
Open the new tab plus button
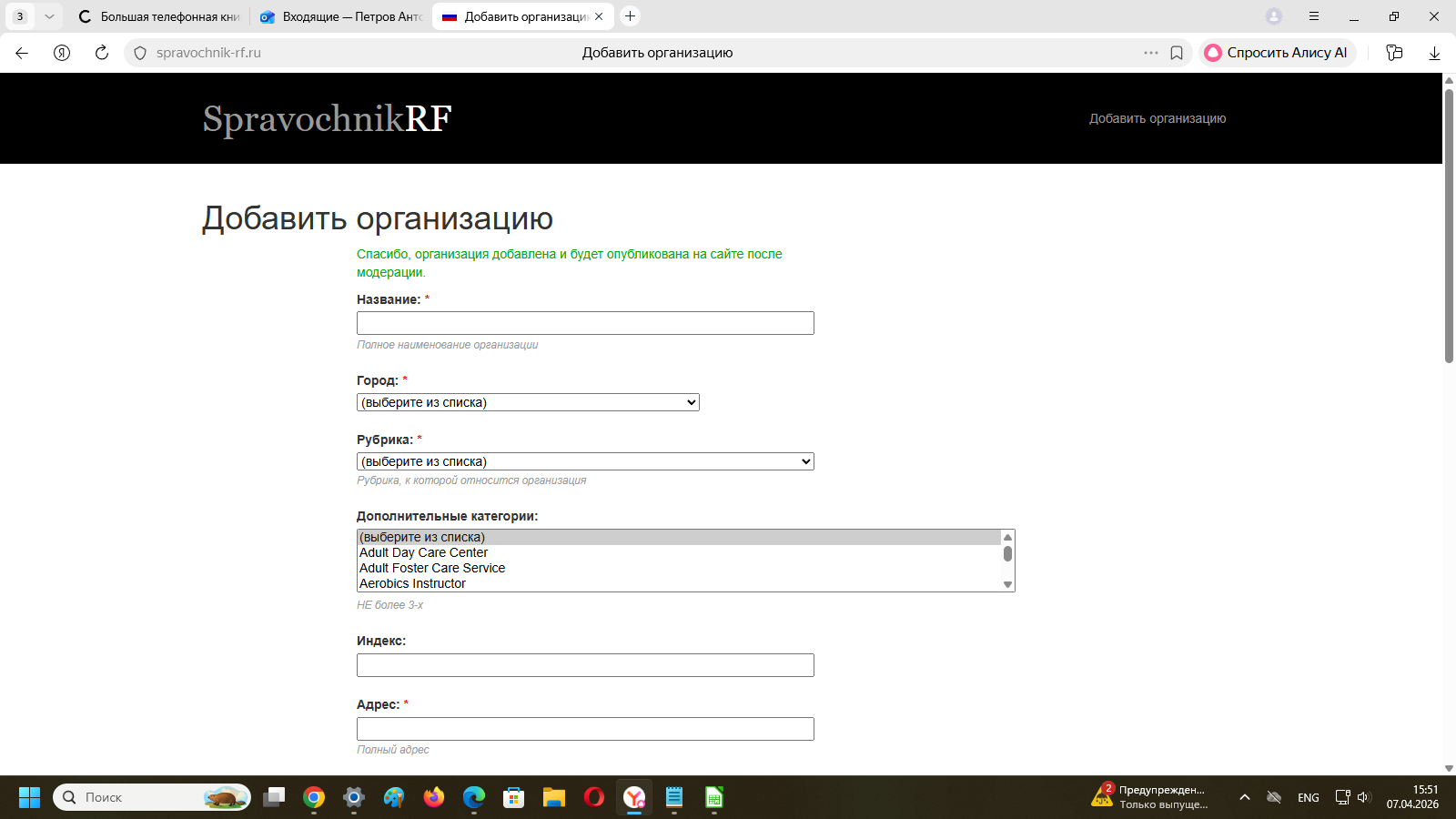coord(630,16)
